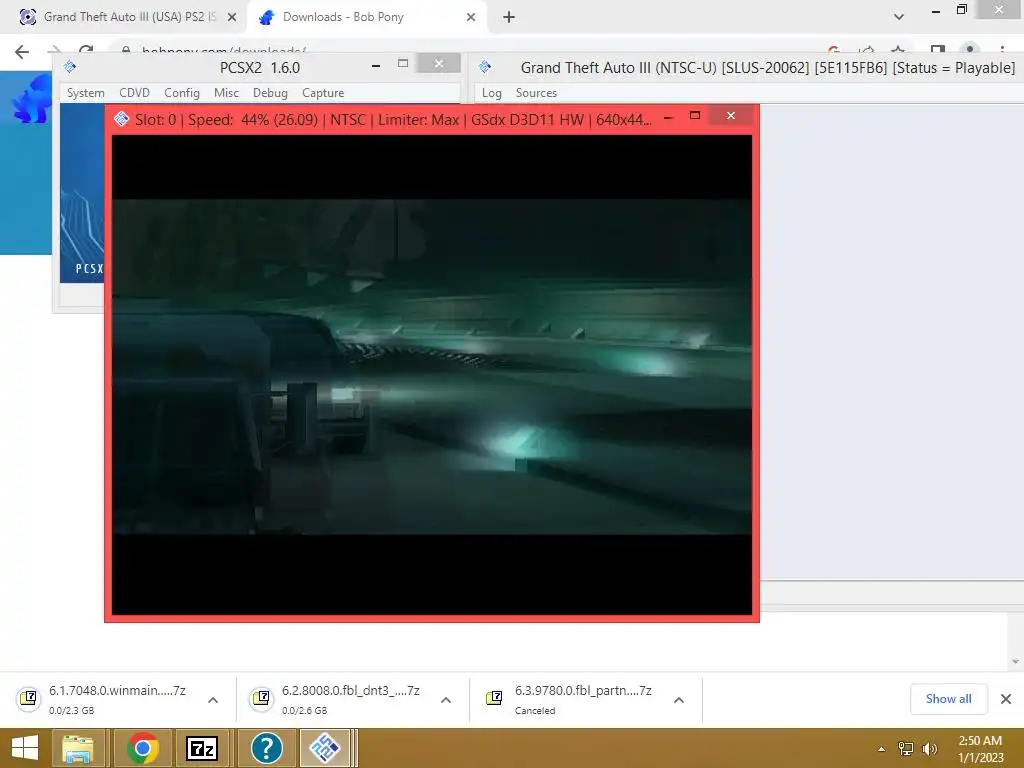Click the page scrollbar down arrow
Viewport: 1024px width, 768px height.
pyautogui.click(x=1016, y=662)
